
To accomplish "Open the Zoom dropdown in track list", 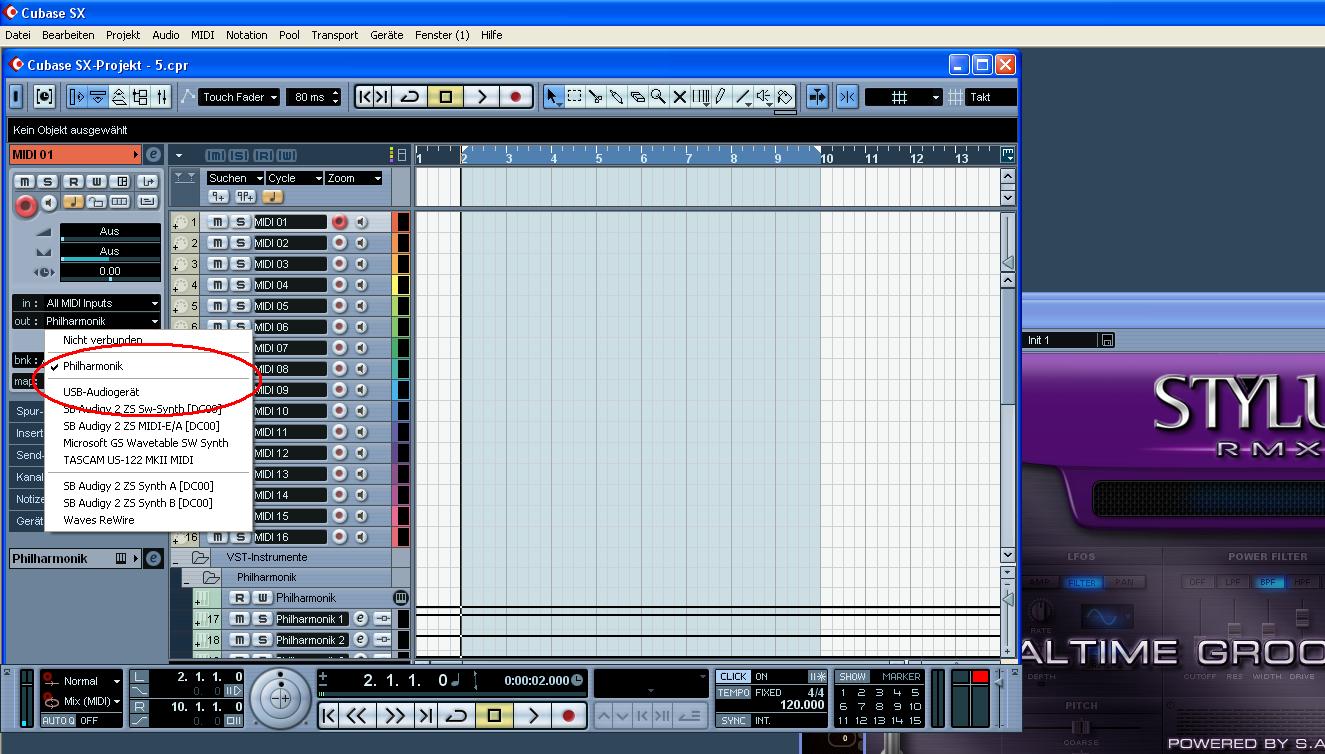I will [x=353, y=178].
